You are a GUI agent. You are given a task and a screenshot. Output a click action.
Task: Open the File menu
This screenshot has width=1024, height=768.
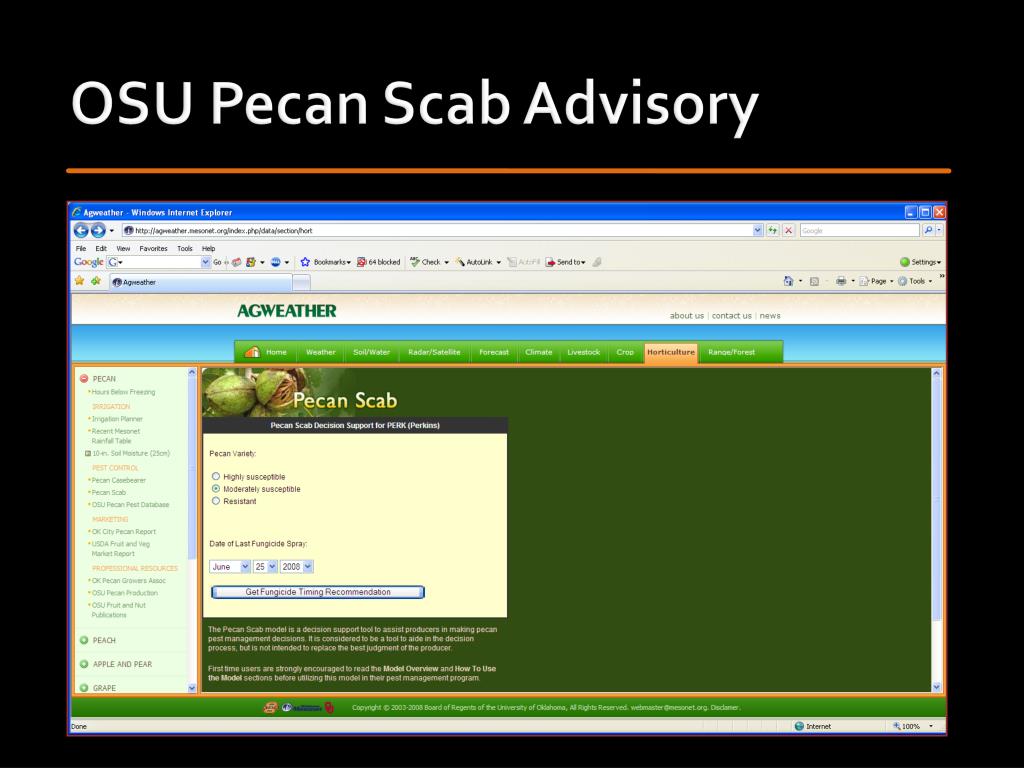pyautogui.click(x=81, y=248)
